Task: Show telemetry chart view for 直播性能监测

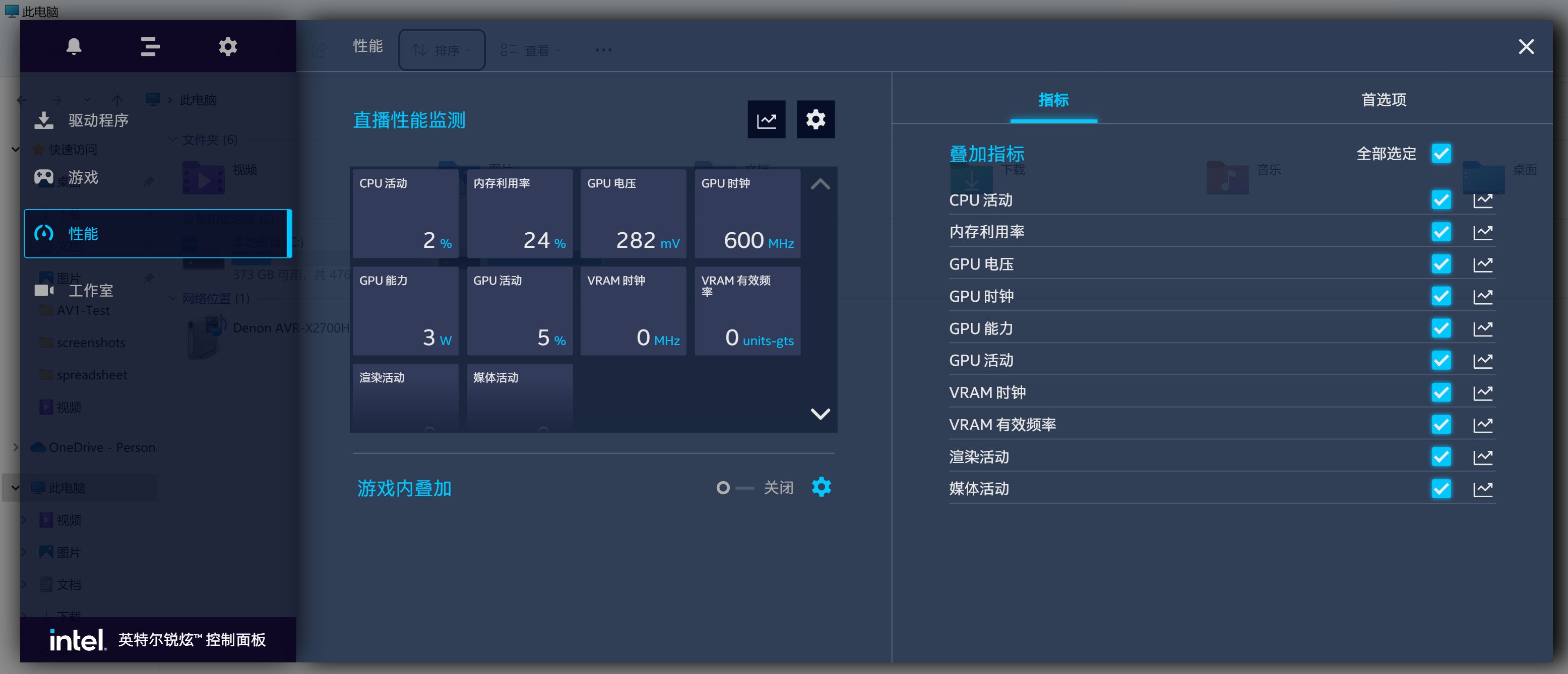Action: [x=766, y=120]
